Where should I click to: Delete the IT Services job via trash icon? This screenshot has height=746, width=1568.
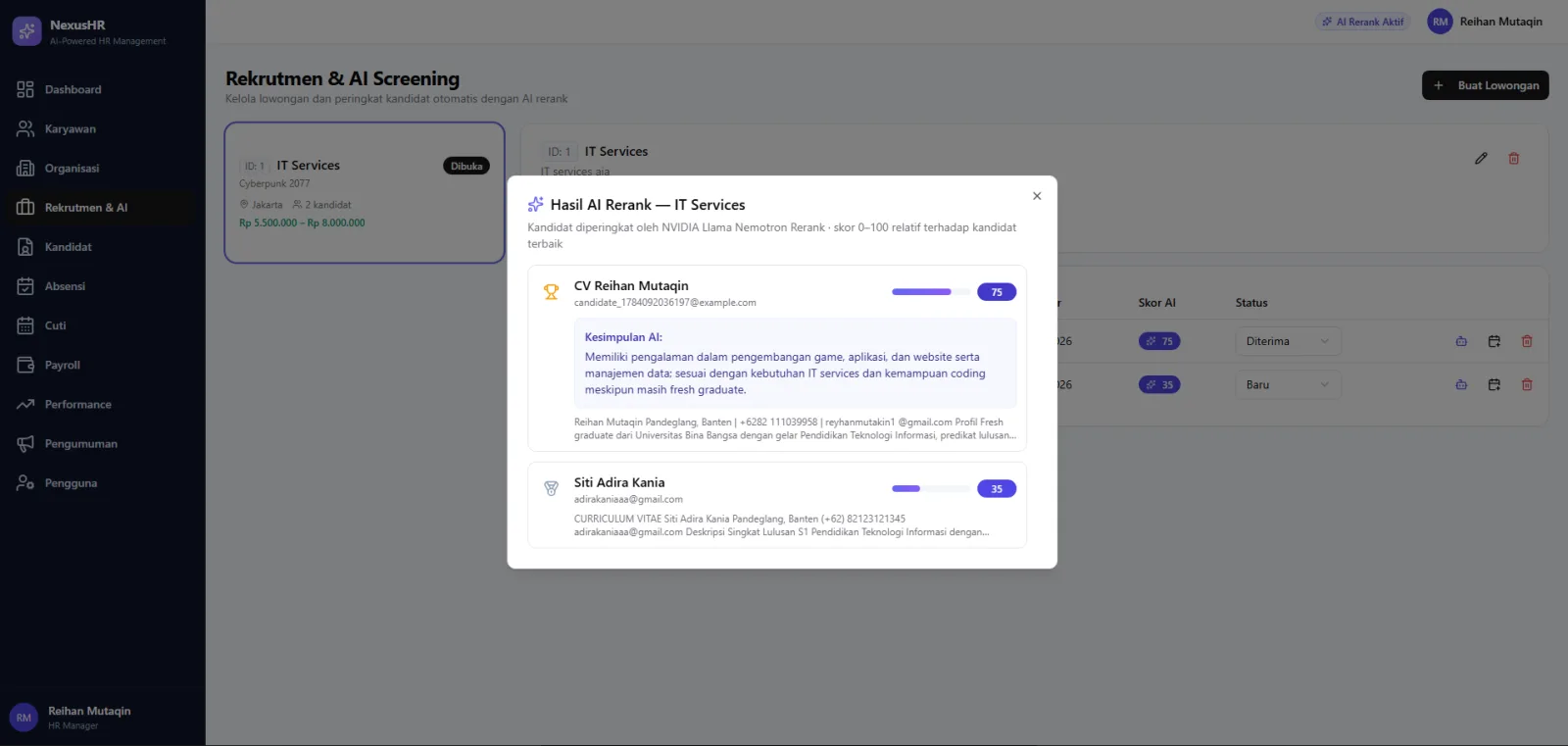pyautogui.click(x=1513, y=158)
